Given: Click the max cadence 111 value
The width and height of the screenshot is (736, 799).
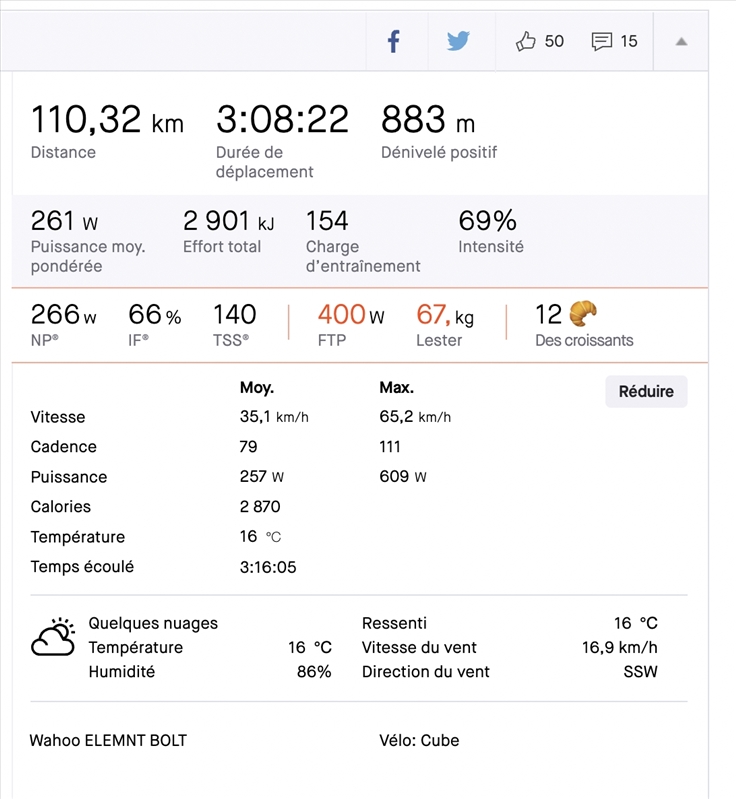Looking at the screenshot, I should 390,447.
